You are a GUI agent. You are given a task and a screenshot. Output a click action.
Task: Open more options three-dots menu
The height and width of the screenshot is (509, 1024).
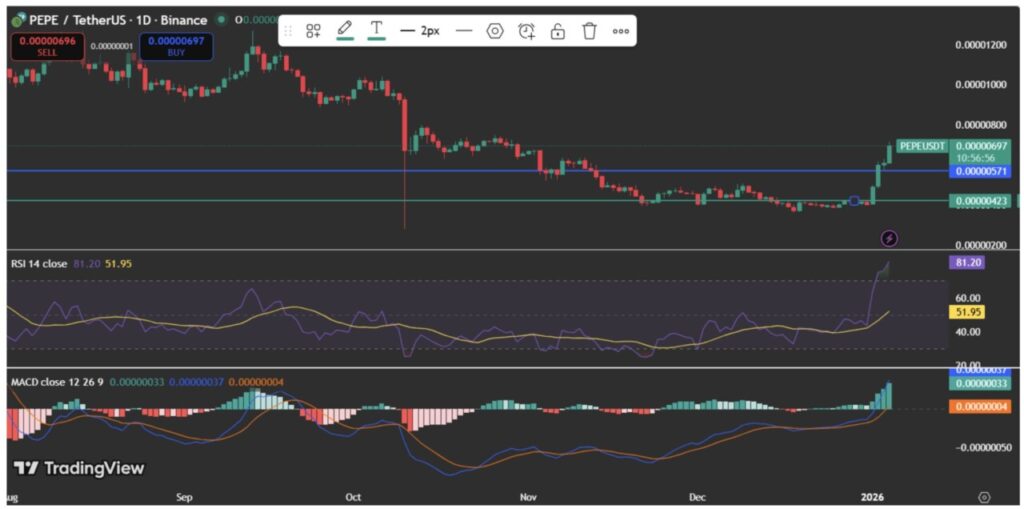[x=620, y=31]
